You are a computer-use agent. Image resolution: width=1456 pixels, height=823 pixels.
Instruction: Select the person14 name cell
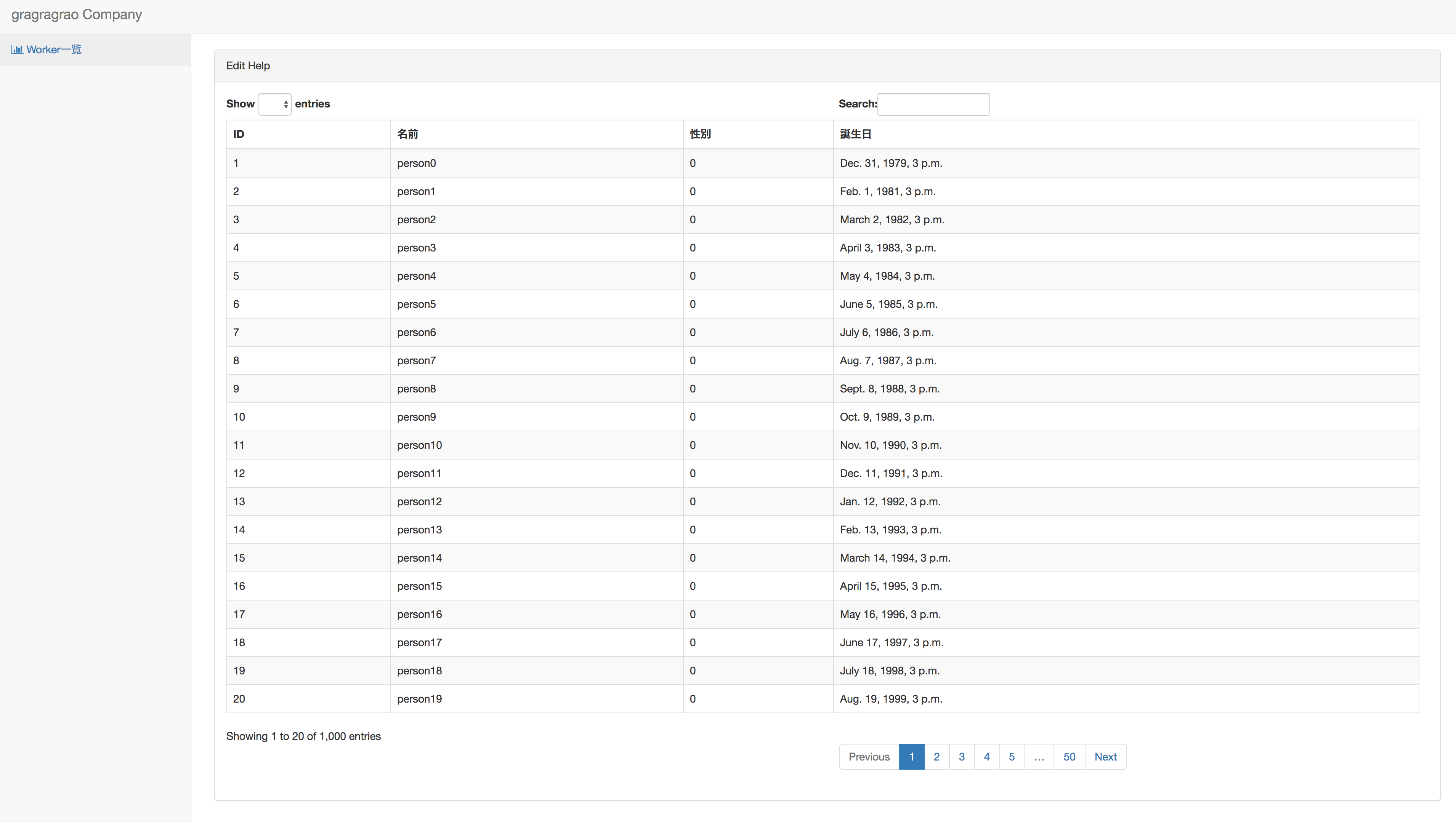tap(537, 558)
